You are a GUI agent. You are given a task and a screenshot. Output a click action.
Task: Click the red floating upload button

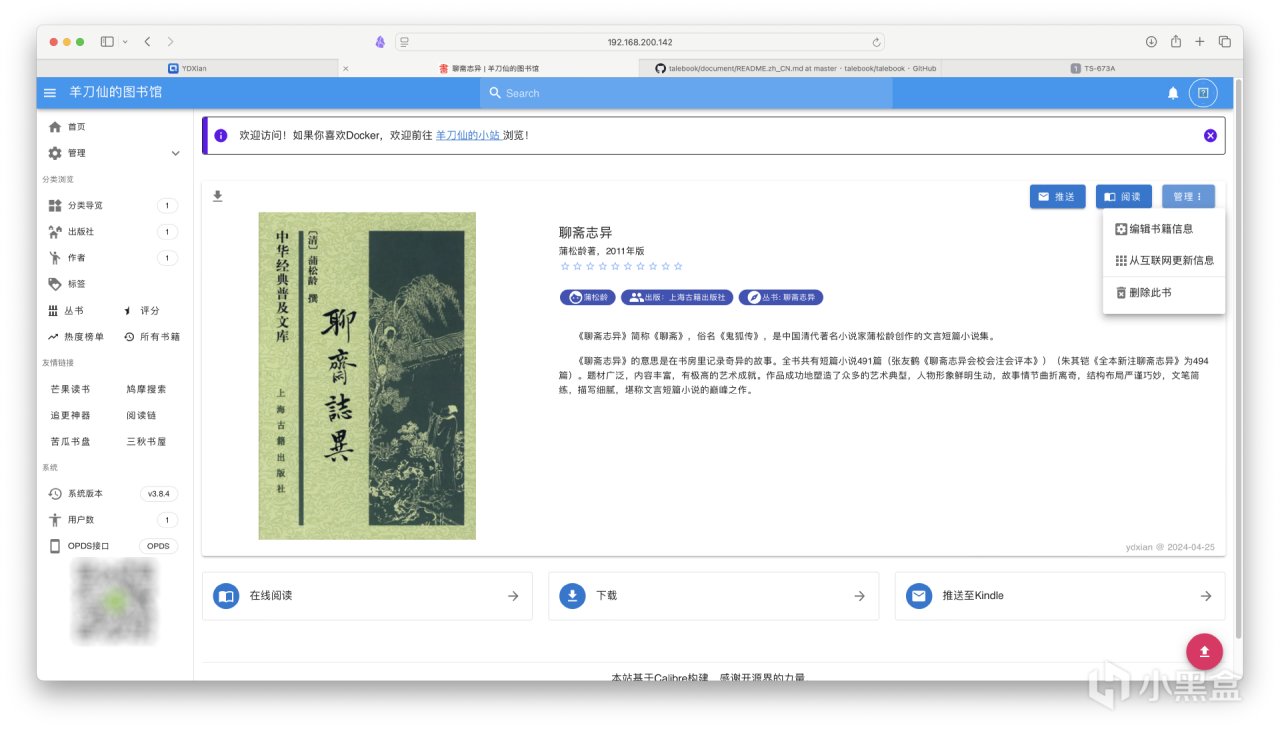1204,652
